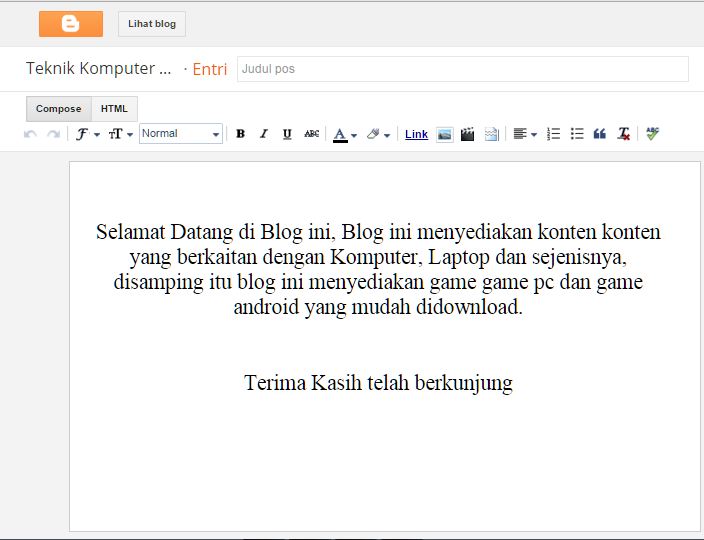The image size is (704, 540).
Task: Click the Redo arrow icon
Action: [x=53, y=134]
